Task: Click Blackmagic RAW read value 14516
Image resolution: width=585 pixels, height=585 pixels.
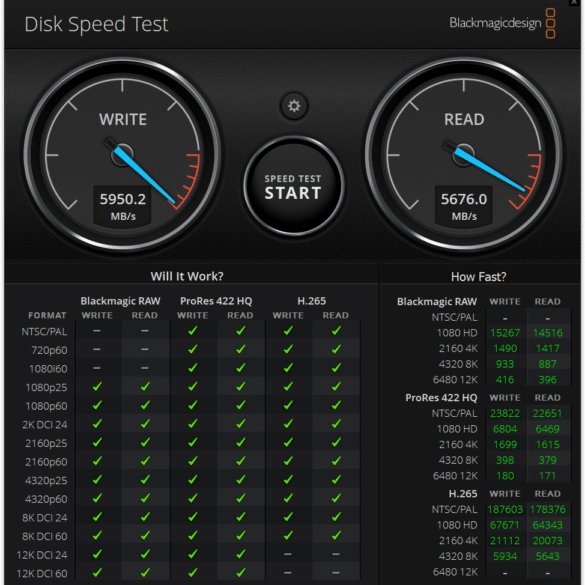Action: [x=547, y=332]
